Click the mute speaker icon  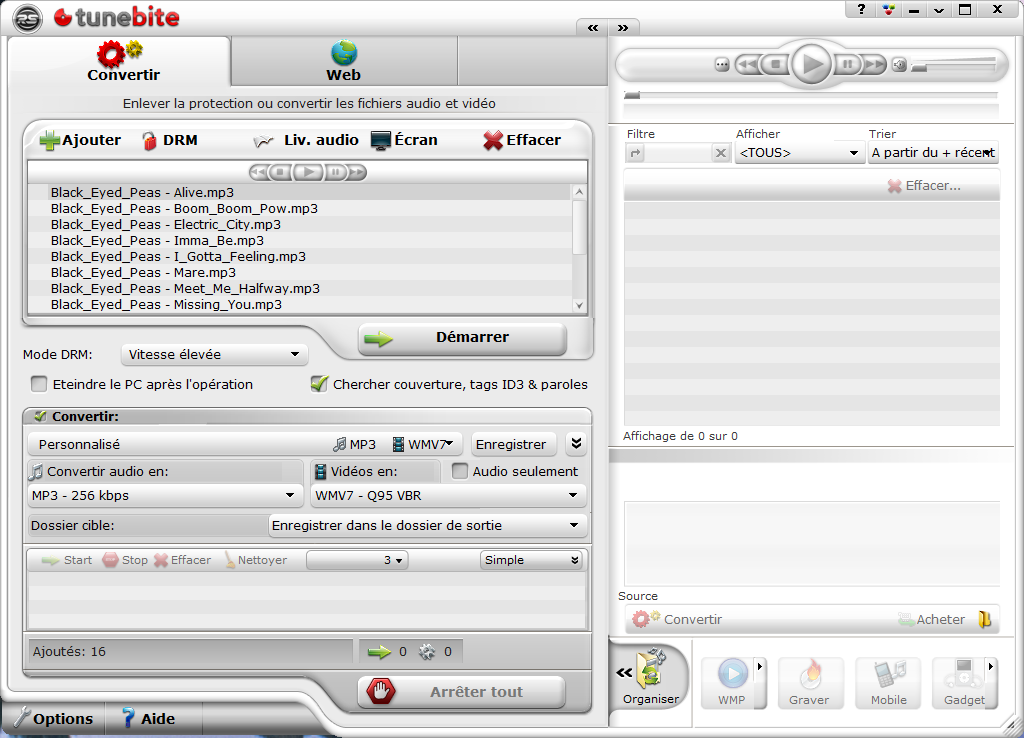click(x=899, y=65)
